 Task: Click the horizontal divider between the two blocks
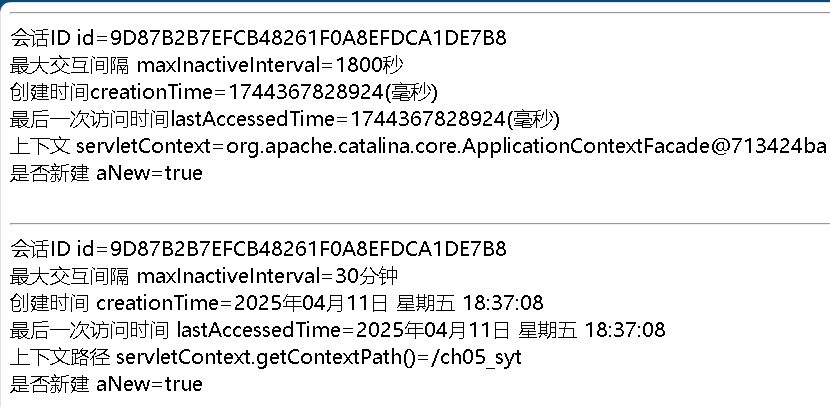pos(415,222)
